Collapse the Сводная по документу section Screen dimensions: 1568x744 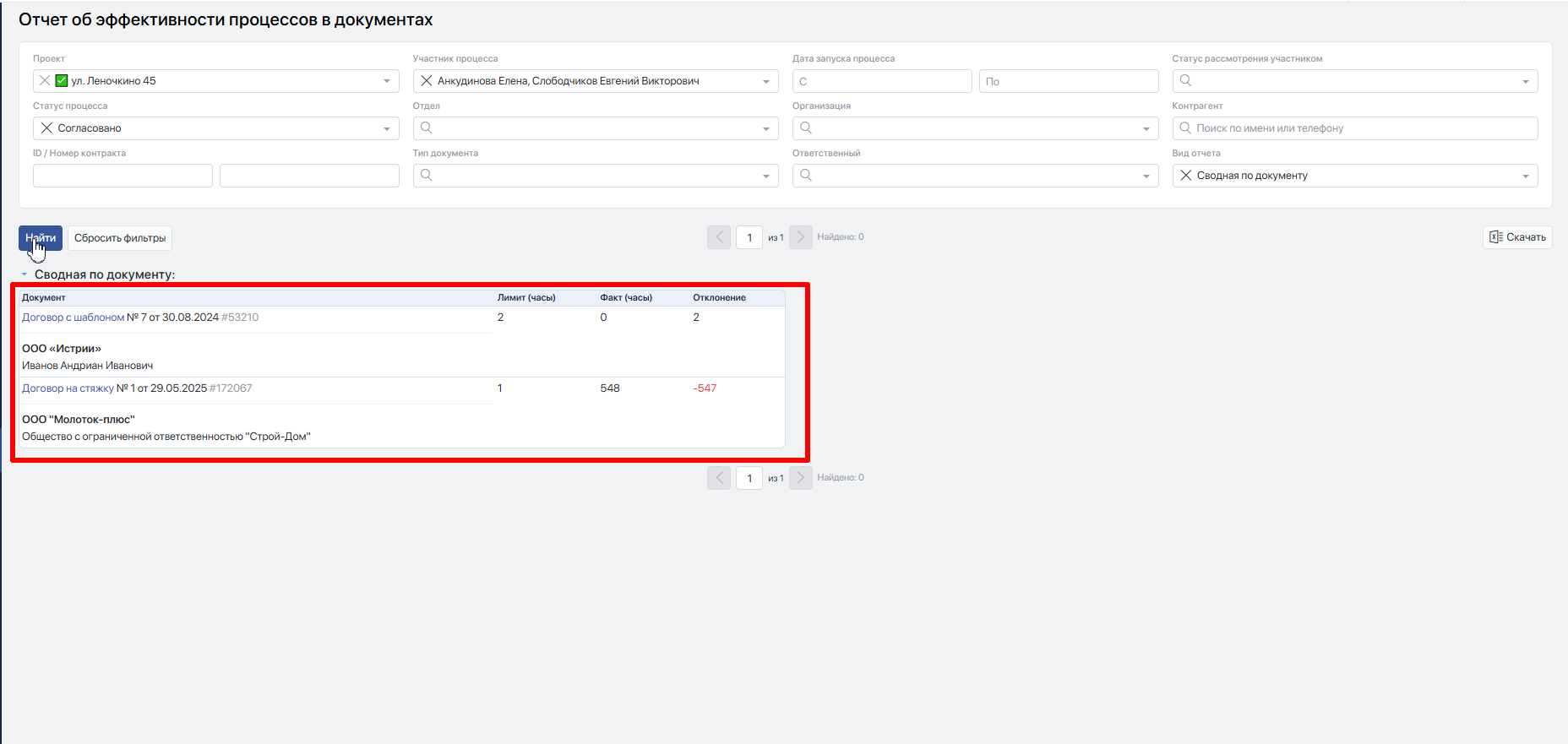(x=24, y=274)
